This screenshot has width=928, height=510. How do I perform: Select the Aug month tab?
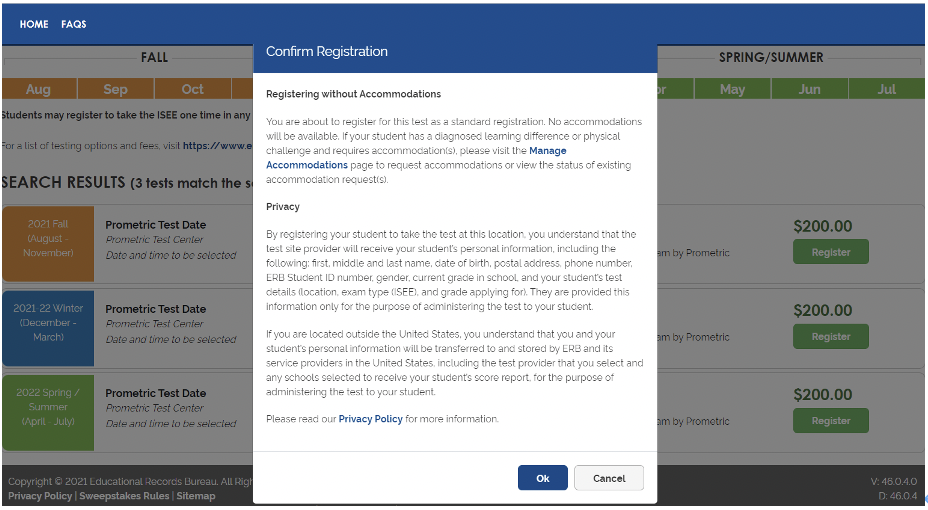click(38, 89)
